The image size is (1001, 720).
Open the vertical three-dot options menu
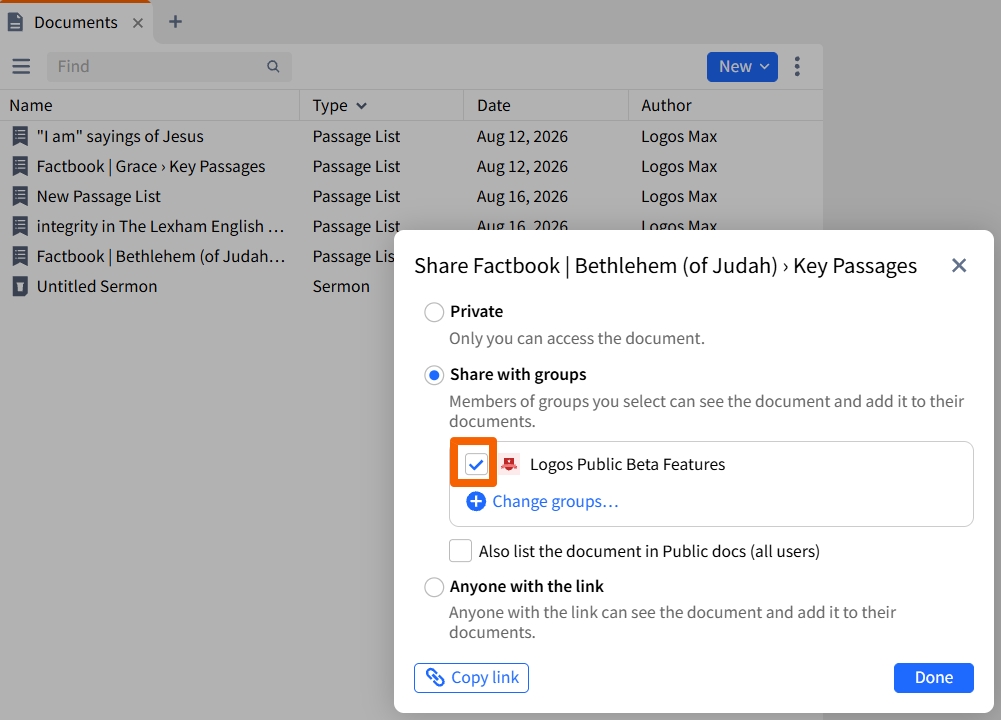797,66
